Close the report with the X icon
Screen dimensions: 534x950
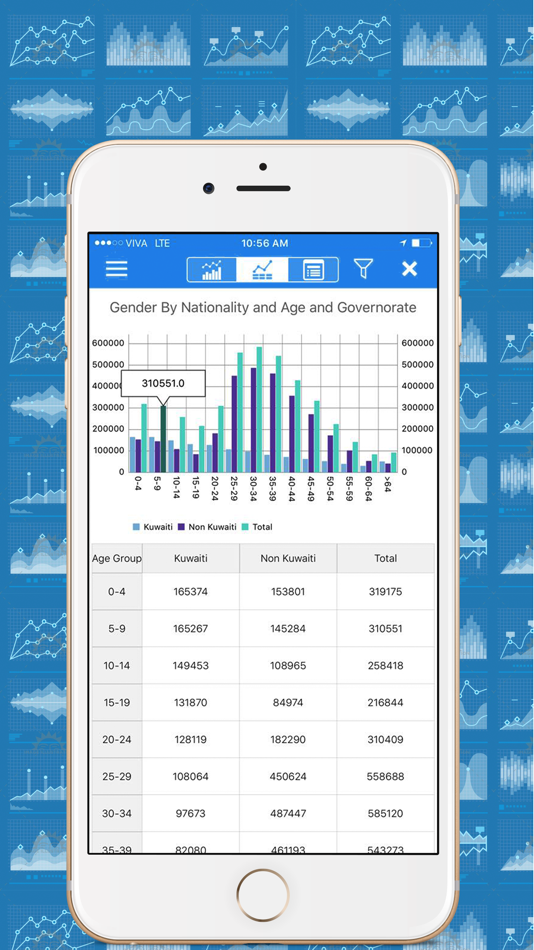(410, 269)
